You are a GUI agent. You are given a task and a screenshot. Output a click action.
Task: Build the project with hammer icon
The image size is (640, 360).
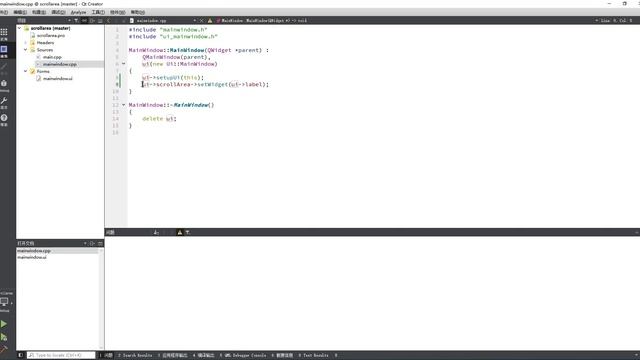(3, 348)
